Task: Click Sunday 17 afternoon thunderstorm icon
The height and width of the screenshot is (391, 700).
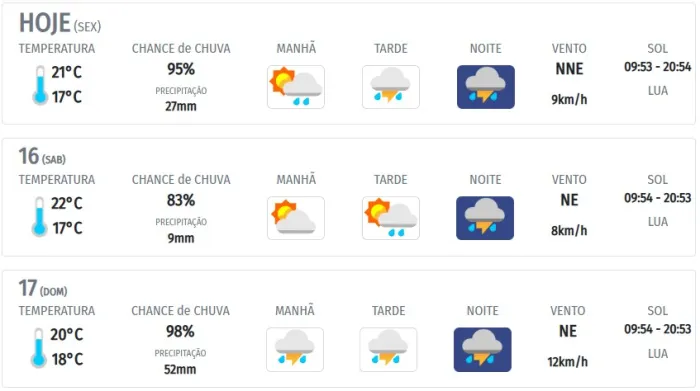Action: pos(388,349)
